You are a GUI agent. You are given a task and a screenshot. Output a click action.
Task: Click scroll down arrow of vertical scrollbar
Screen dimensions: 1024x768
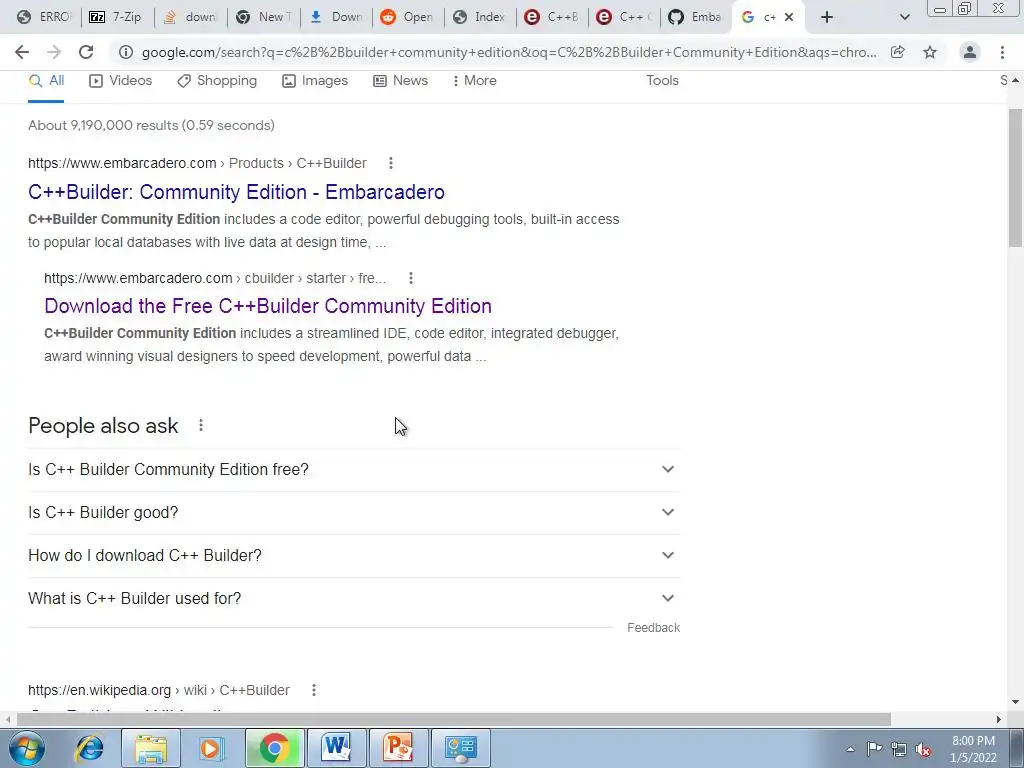tap(1015, 703)
